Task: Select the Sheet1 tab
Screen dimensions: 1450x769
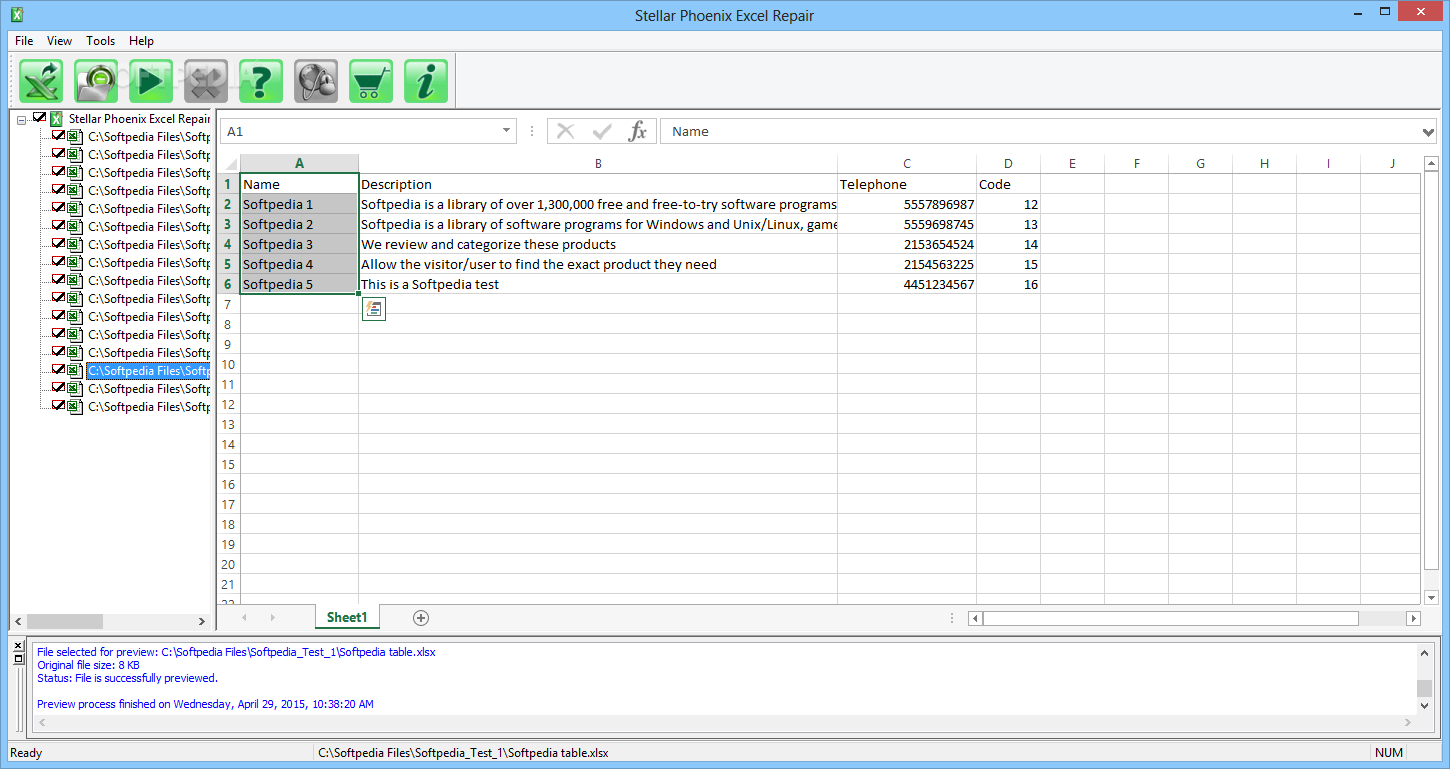Action: coord(347,618)
